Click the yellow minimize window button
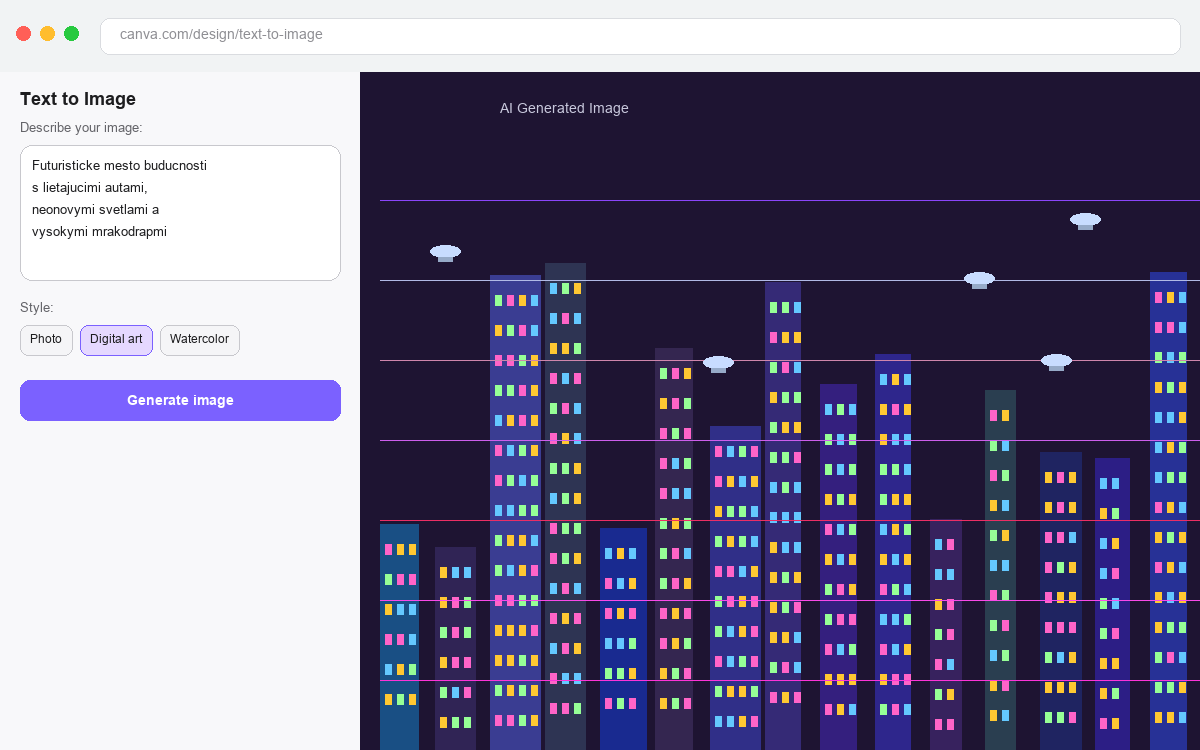The height and width of the screenshot is (750, 1200). click(47, 34)
